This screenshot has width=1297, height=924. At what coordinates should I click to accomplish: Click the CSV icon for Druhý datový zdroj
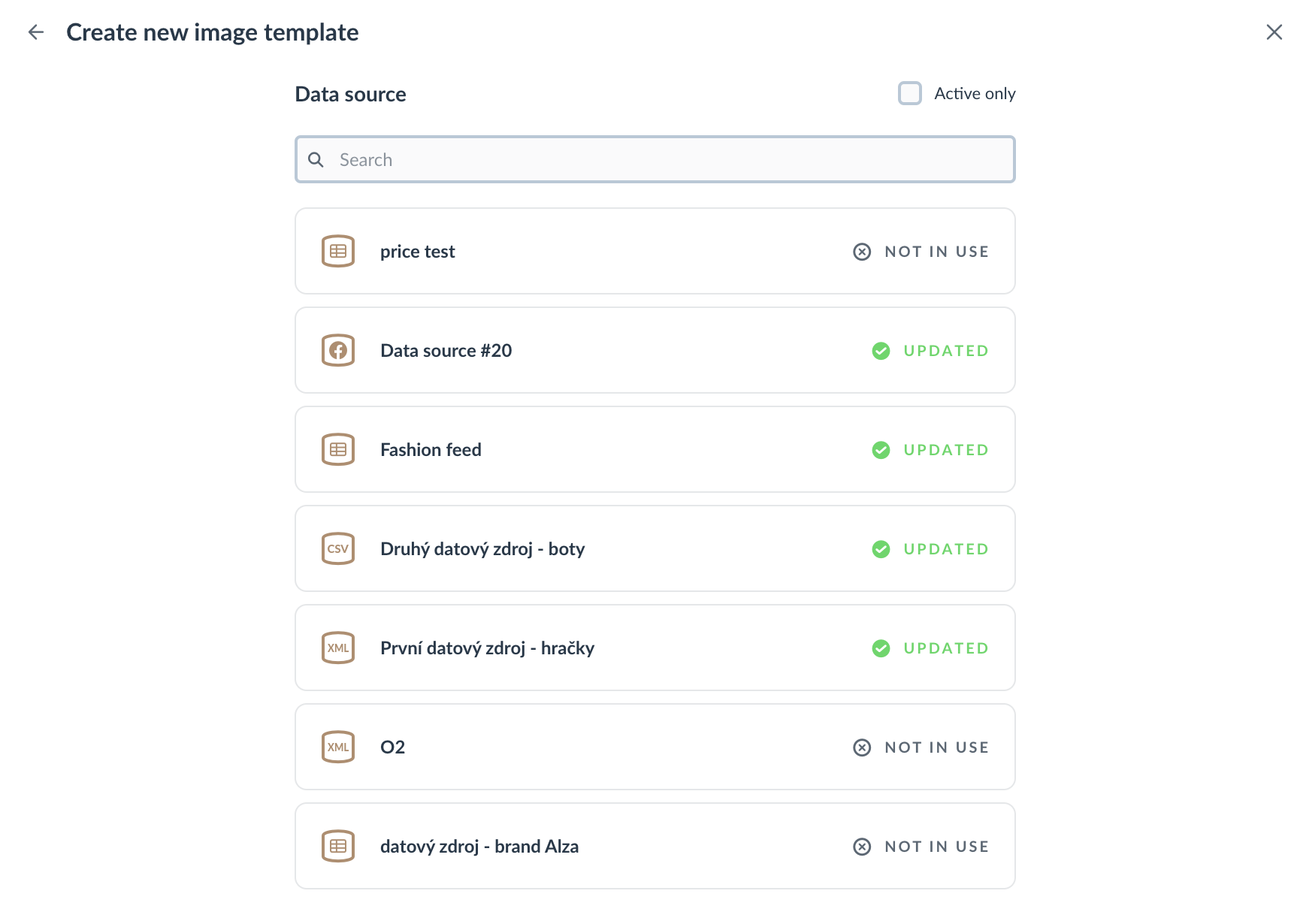pos(338,548)
